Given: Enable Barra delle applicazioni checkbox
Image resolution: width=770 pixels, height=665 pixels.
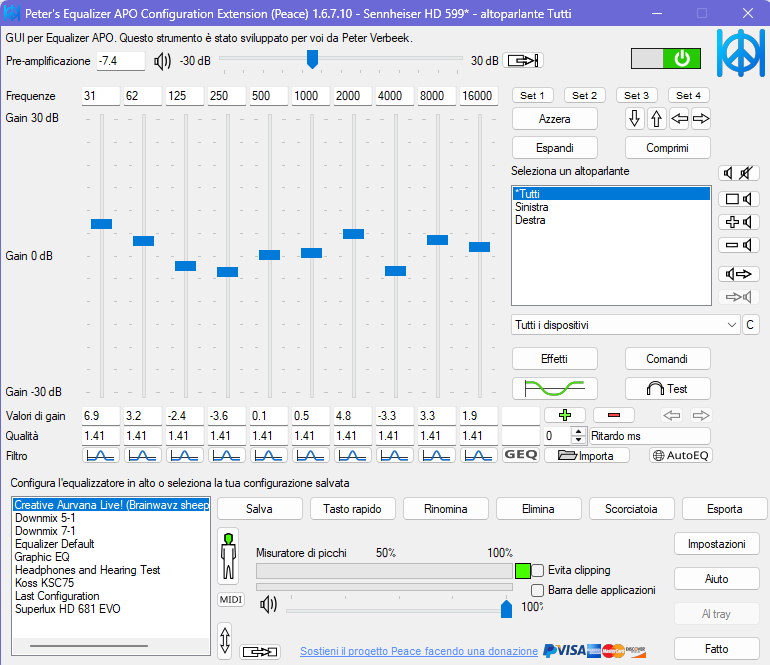Looking at the screenshot, I should click(x=538, y=590).
